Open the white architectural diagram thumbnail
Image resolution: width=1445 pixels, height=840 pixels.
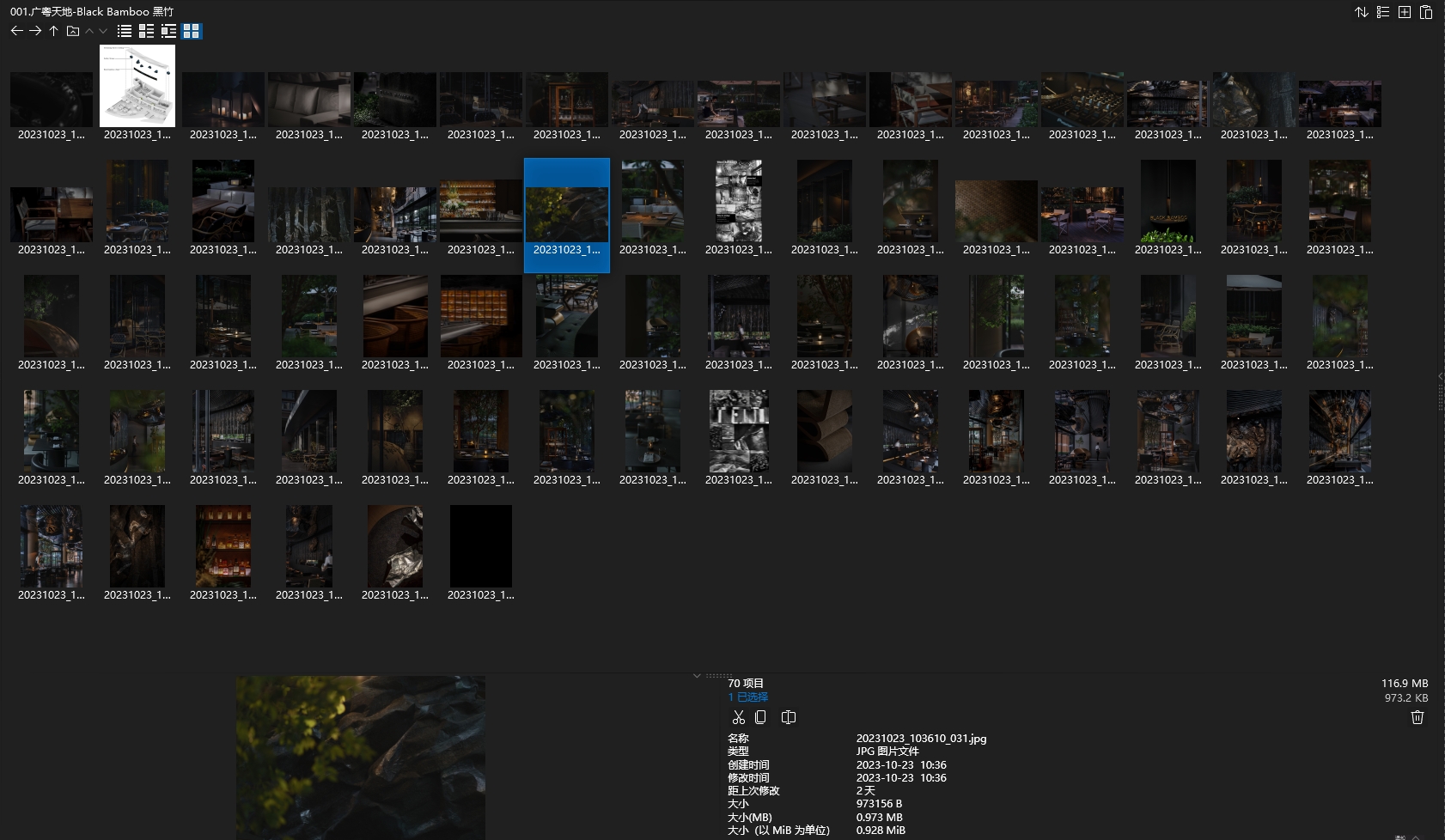click(x=137, y=86)
